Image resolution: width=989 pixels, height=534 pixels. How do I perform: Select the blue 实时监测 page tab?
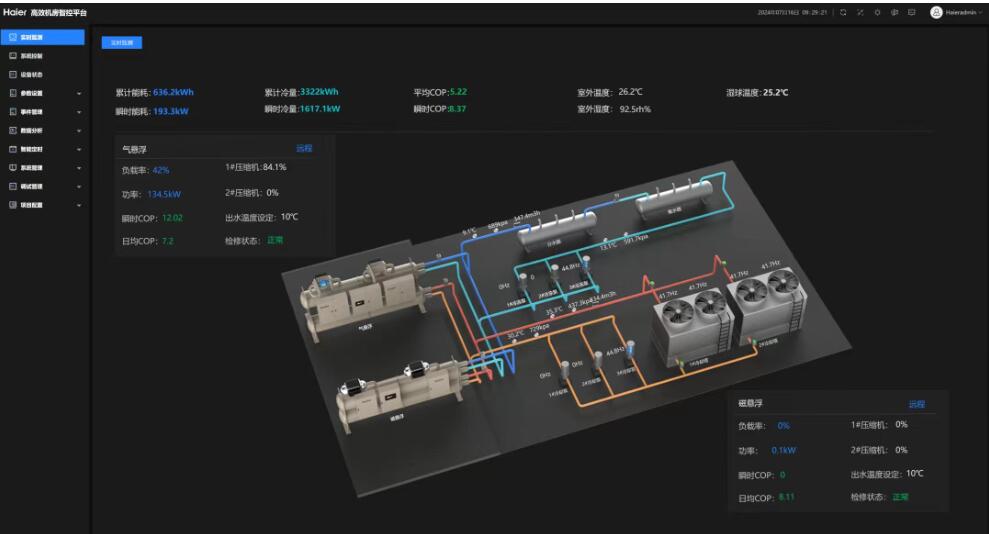tap(121, 43)
